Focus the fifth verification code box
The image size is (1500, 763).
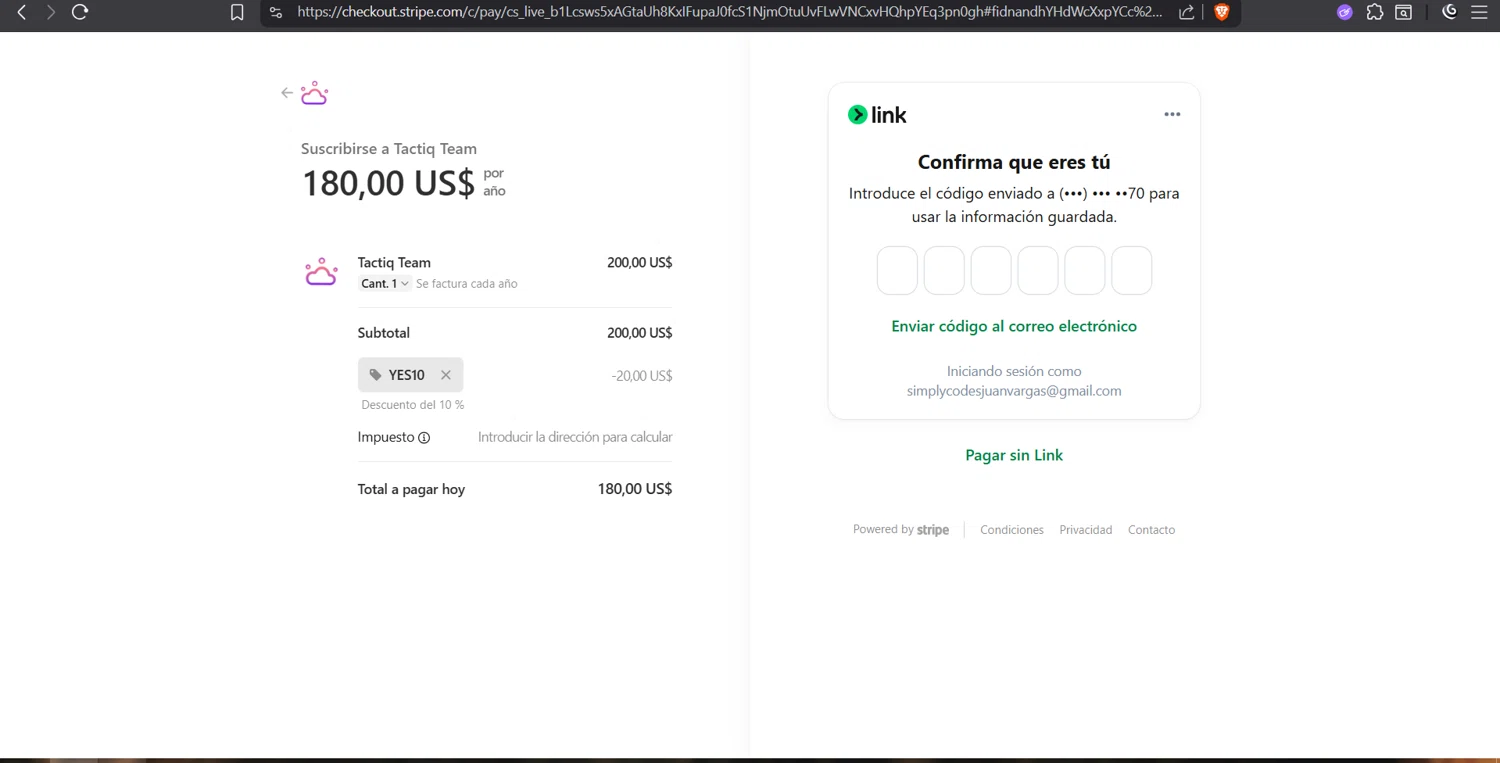(x=1085, y=271)
